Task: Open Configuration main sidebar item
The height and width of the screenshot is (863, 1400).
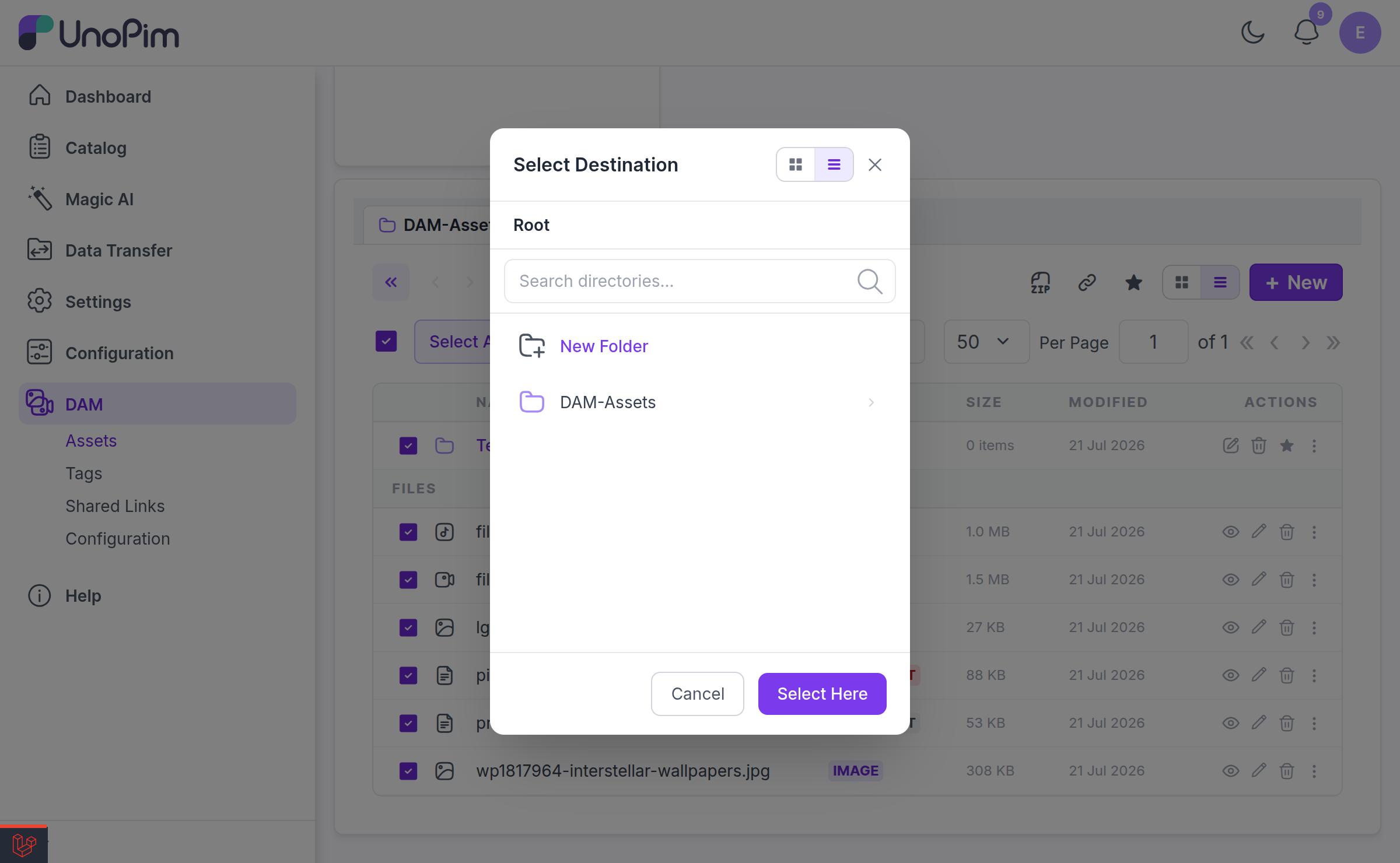Action: [x=157, y=353]
